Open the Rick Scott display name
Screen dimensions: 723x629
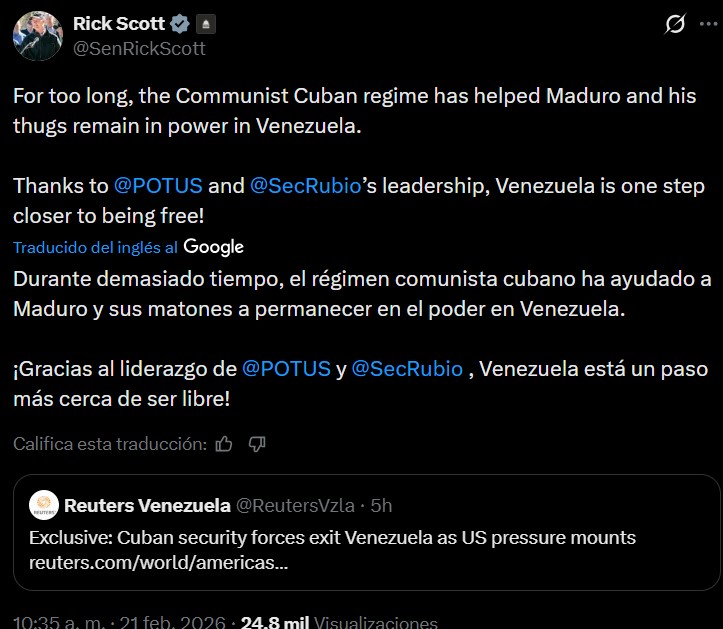coord(119,25)
